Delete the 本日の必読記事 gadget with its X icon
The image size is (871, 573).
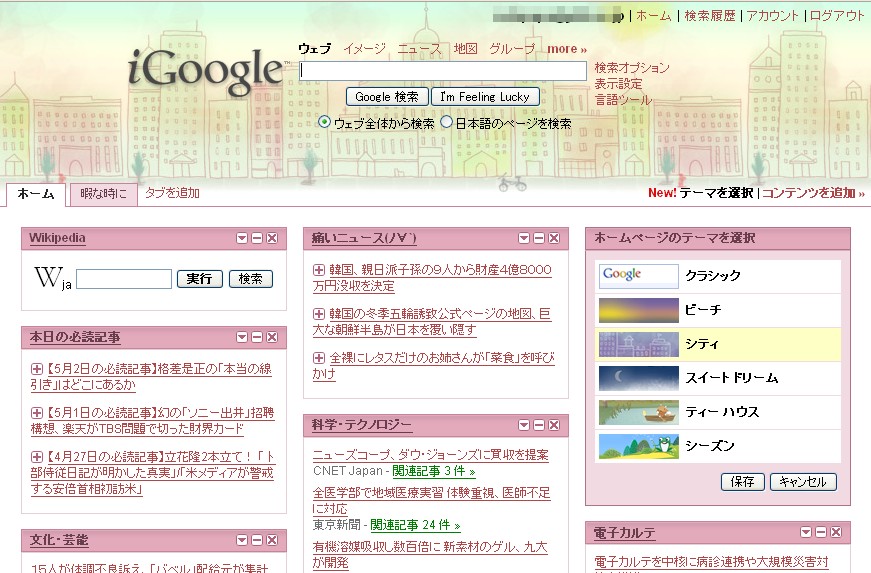pyautogui.click(x=272, y=337)
